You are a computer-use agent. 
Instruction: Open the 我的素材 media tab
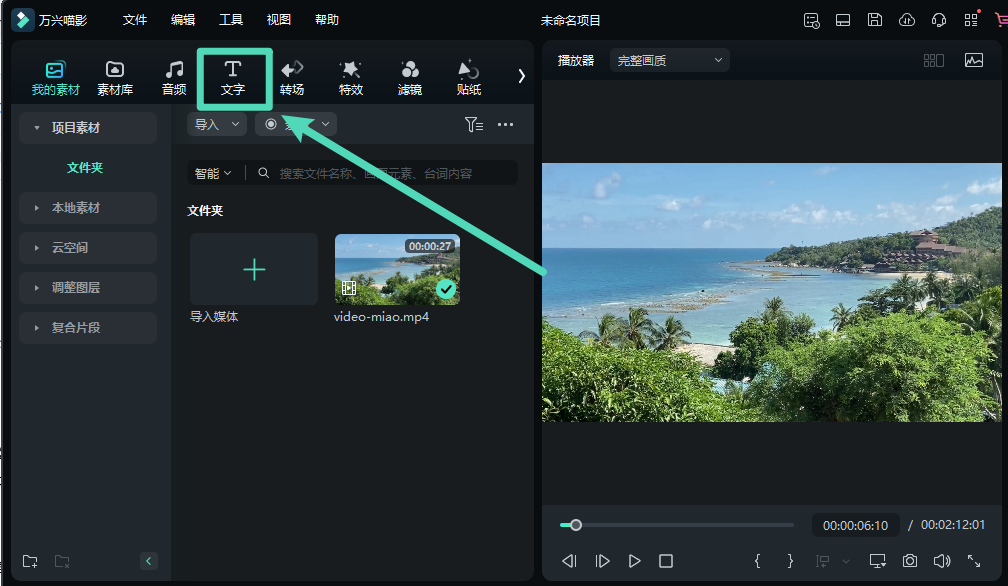[x=55, y=78]
